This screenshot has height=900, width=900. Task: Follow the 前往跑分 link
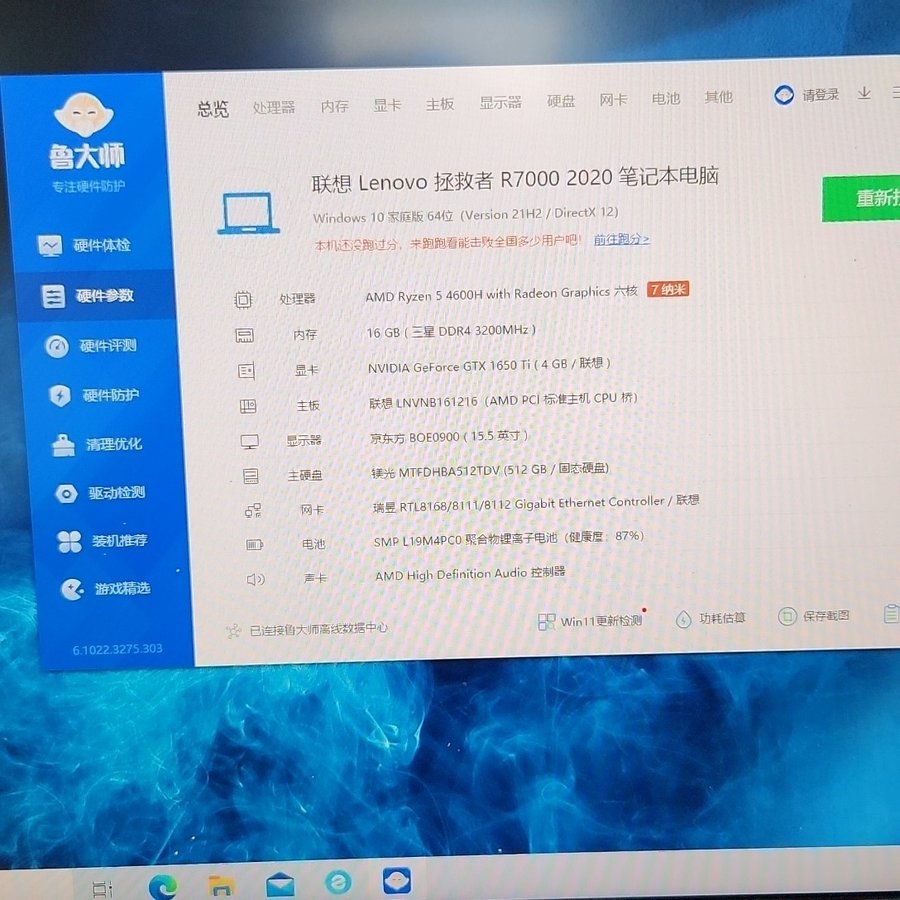[x=622, y=239]
